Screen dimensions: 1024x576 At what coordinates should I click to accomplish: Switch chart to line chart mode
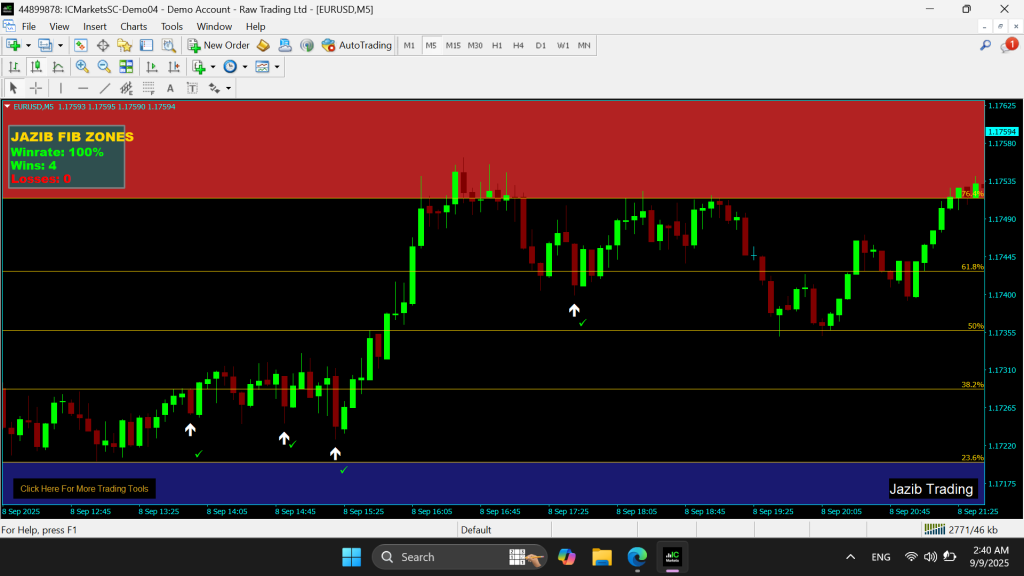click(58, 67)
